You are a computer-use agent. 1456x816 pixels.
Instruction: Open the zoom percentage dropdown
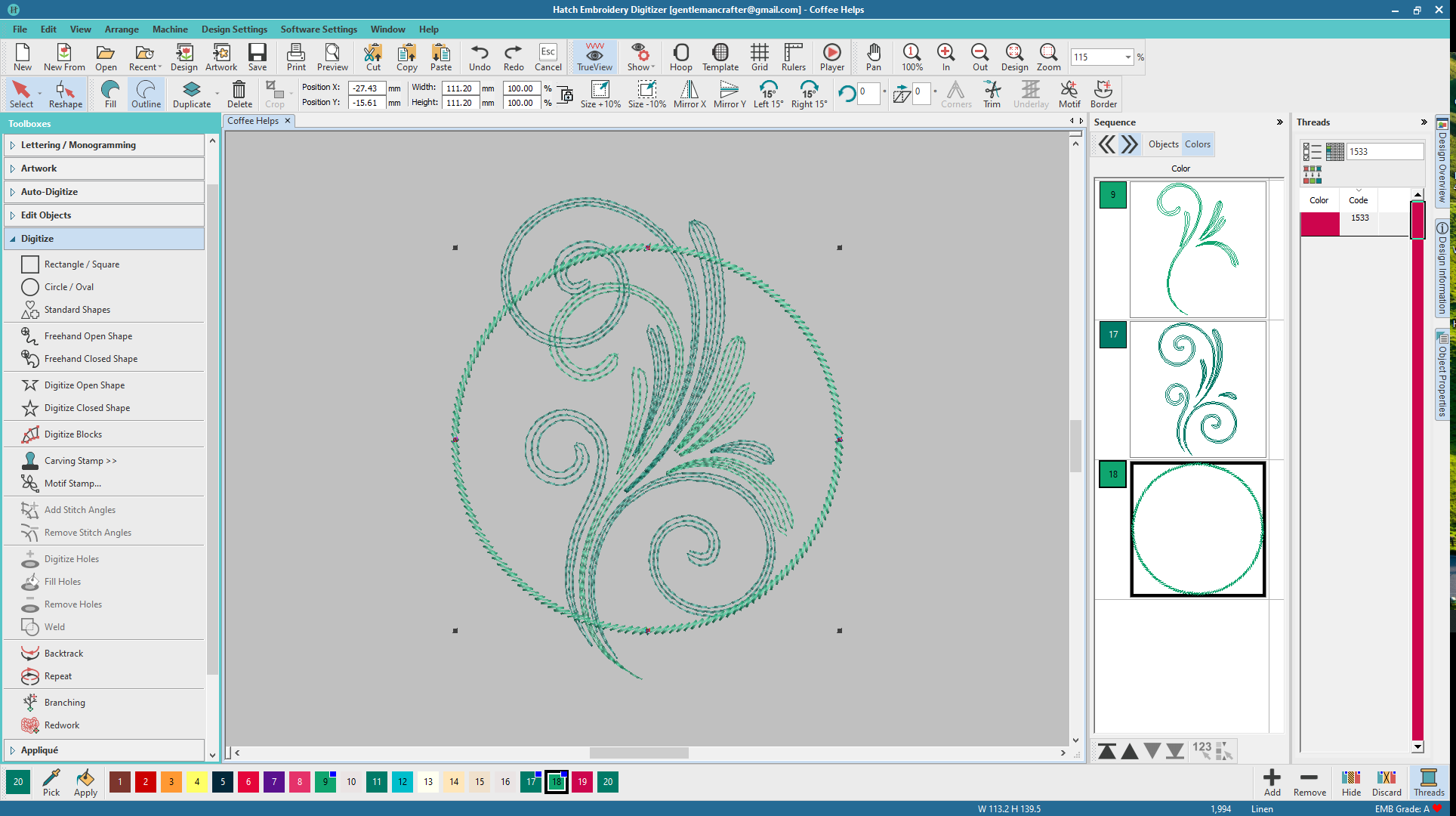point(1127,57)
